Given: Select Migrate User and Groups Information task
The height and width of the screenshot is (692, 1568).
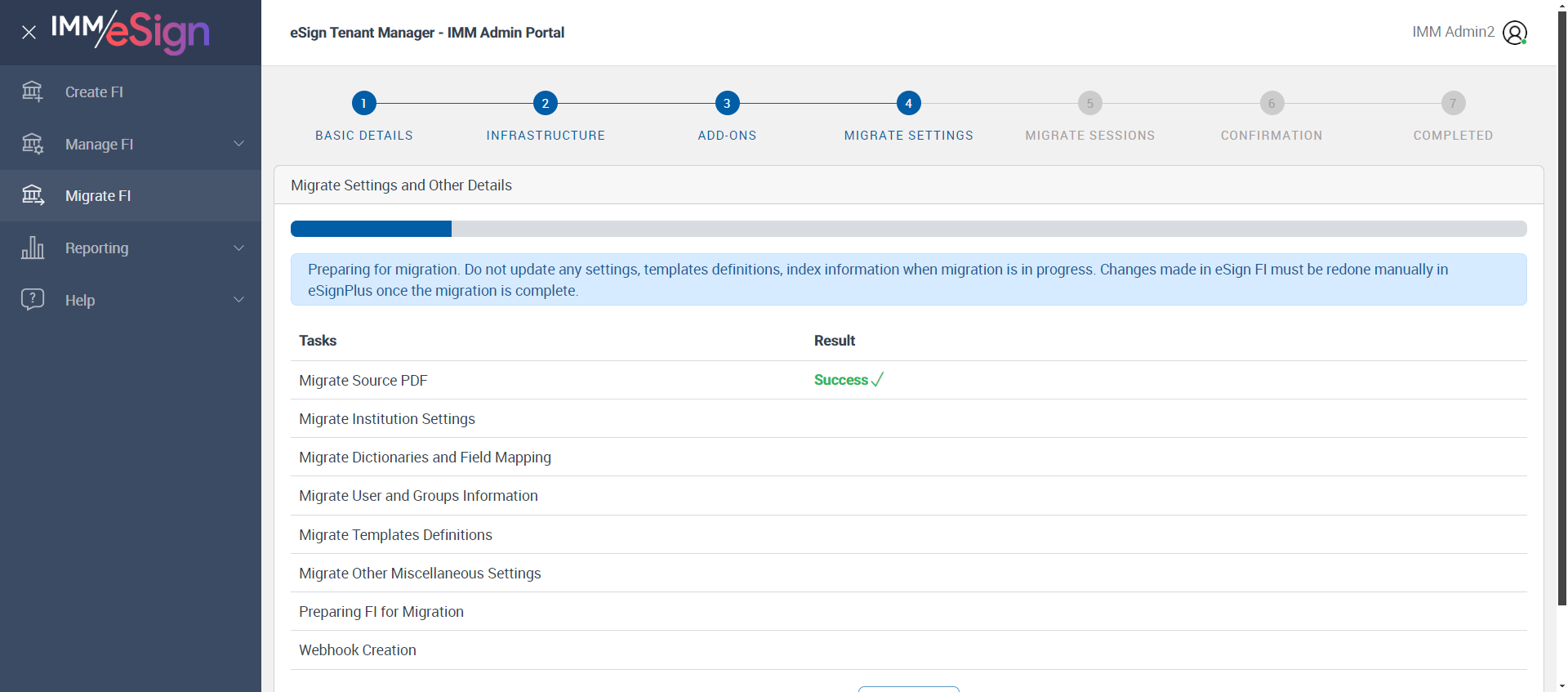Looking at the screenshot, I should point(418,496).
